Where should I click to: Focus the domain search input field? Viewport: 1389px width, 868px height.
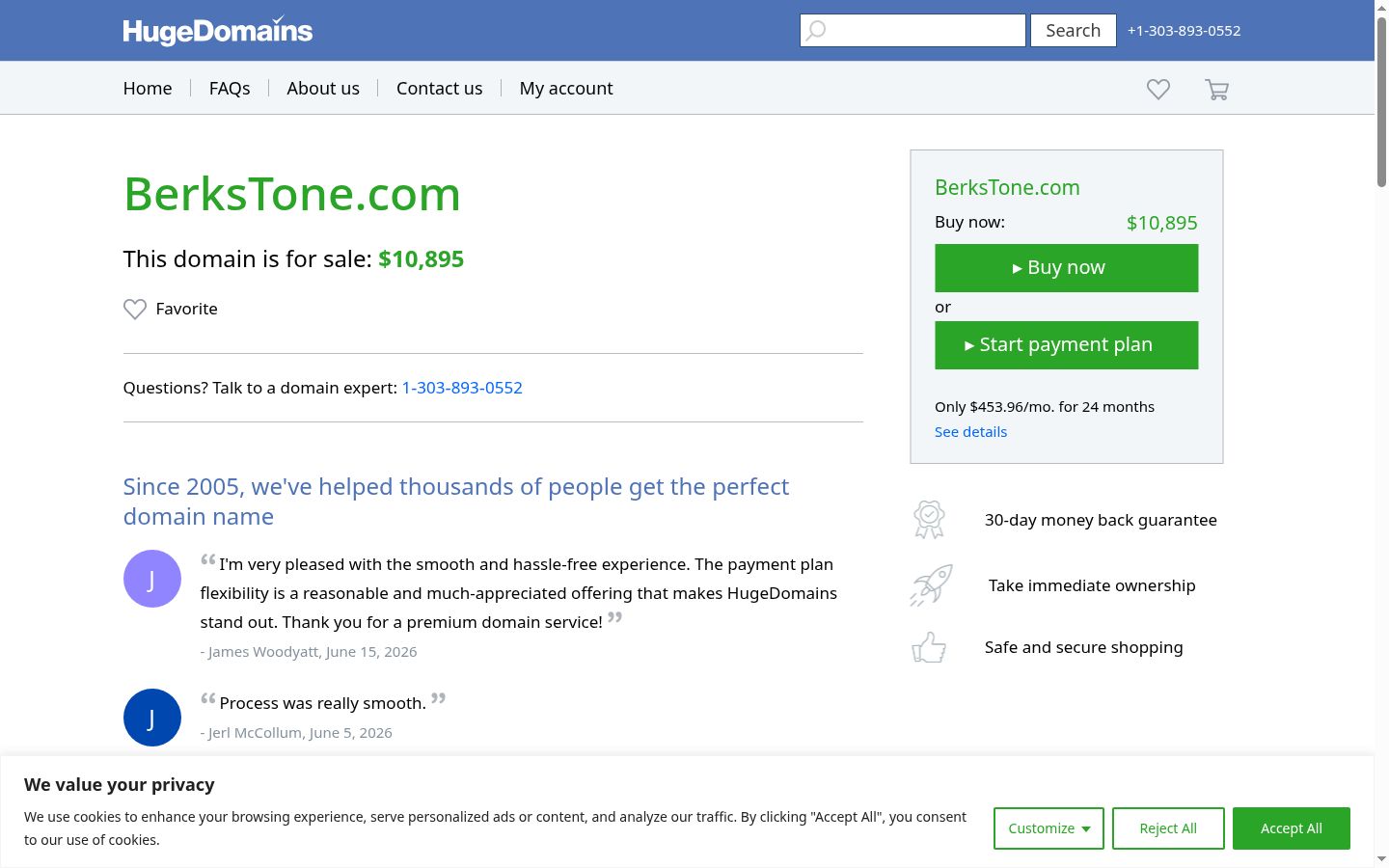click(x=912, y=31)
